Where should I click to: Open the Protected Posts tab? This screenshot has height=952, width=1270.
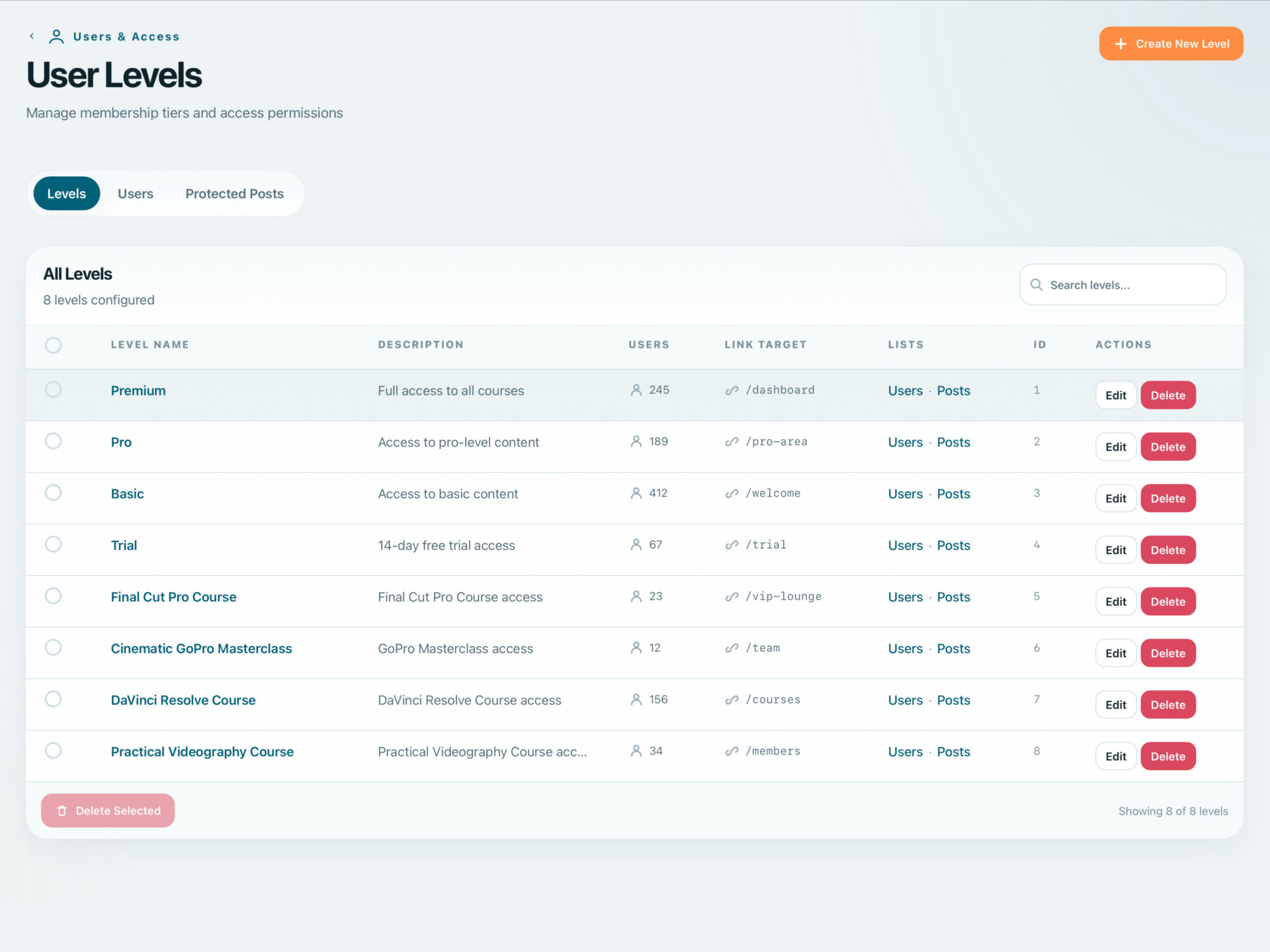tap(234, 194)
